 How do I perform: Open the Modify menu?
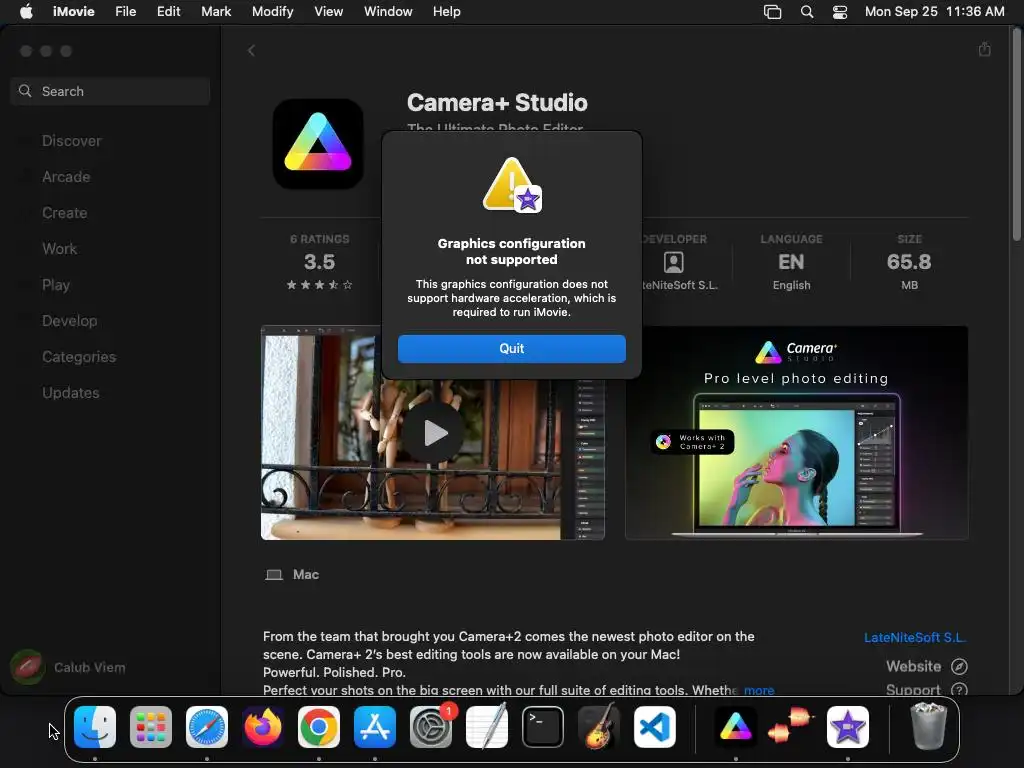[272, 12]
